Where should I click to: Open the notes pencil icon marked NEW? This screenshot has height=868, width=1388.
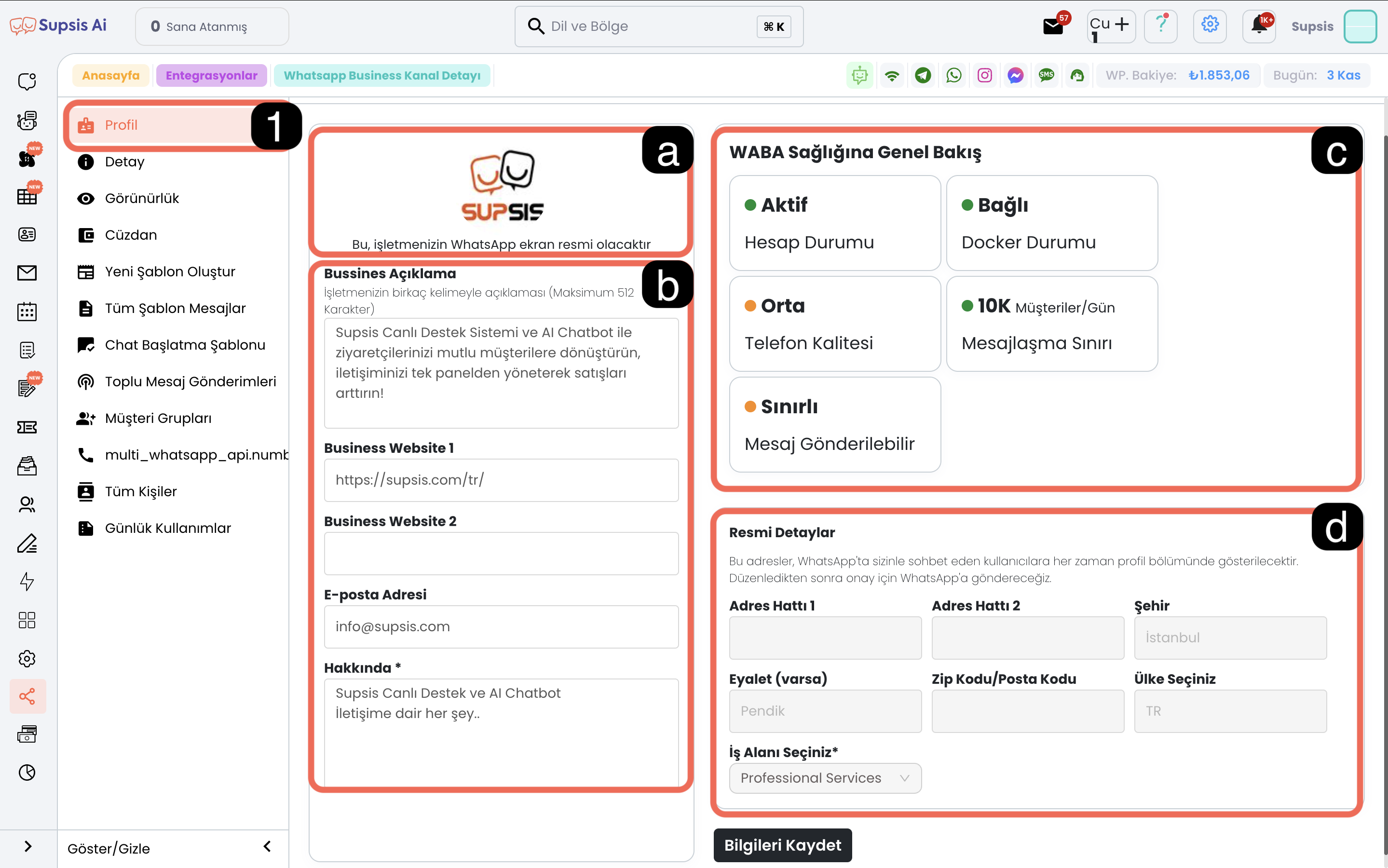tap(27, 388)
